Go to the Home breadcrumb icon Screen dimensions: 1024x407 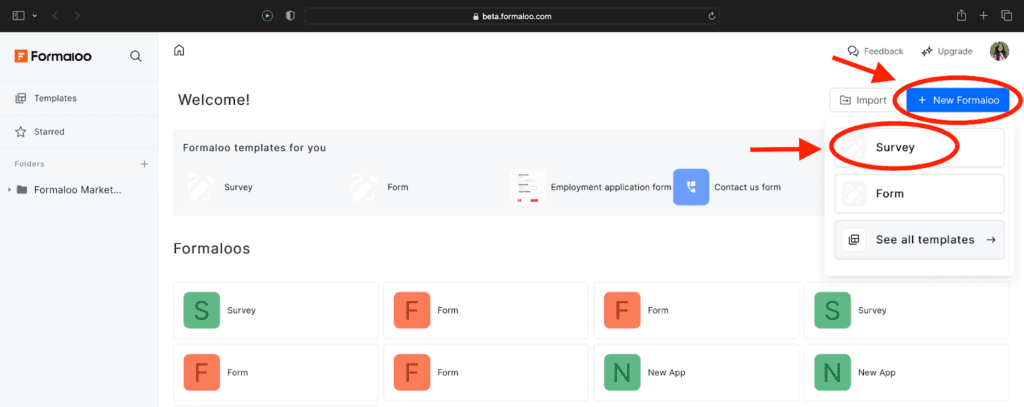179,50
